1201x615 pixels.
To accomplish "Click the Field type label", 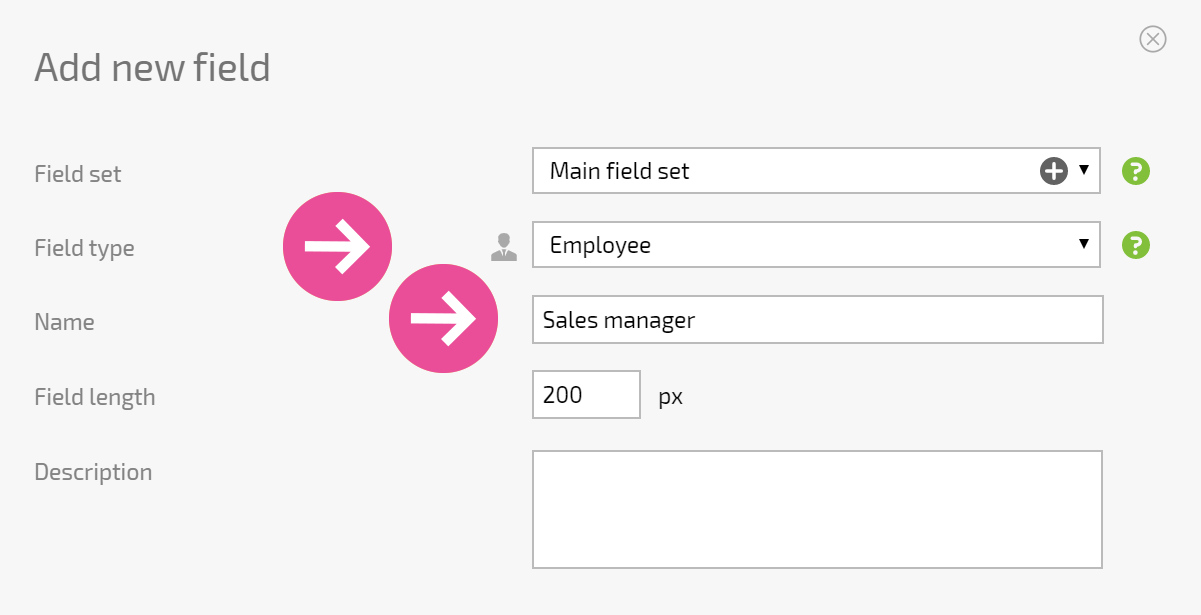I will [84, 248].
